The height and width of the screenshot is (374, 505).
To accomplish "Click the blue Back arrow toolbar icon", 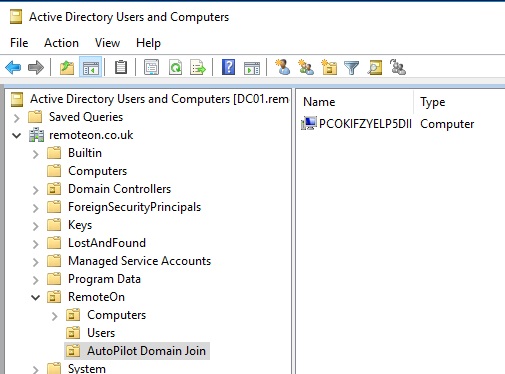I will [x=13, y=68].
